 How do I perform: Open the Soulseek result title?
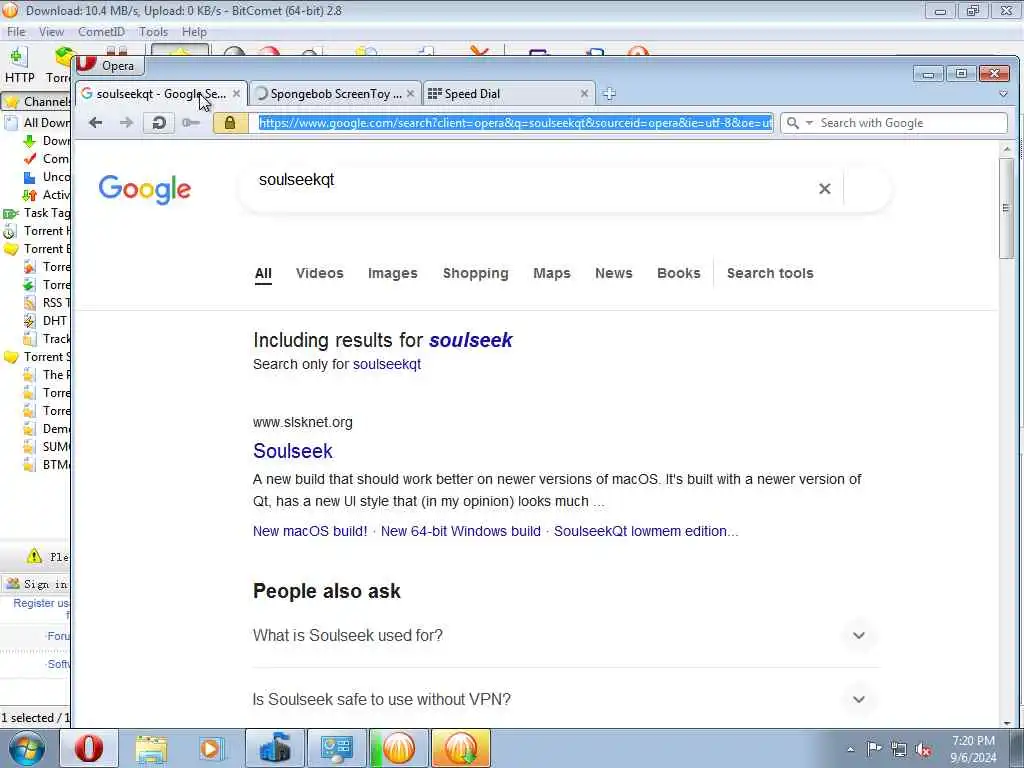pyautogui.click(x=293, y=451)
